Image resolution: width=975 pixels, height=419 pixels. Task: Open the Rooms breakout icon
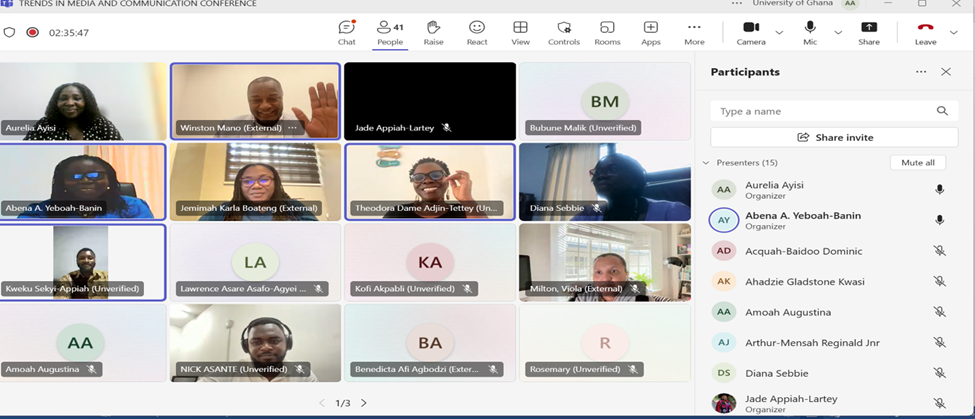(x=607, y=32)
